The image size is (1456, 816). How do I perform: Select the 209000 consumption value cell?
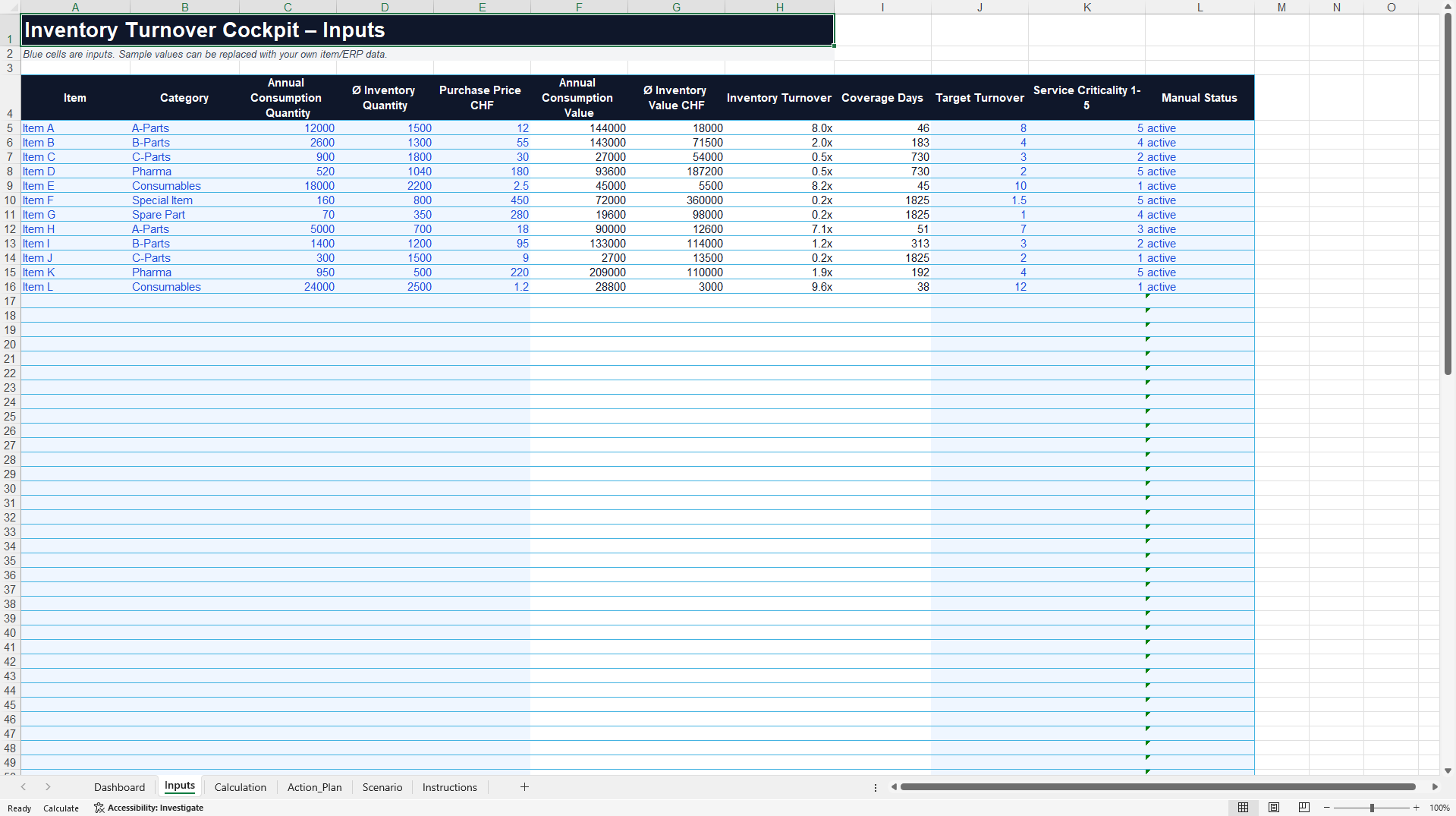point(579,273)
